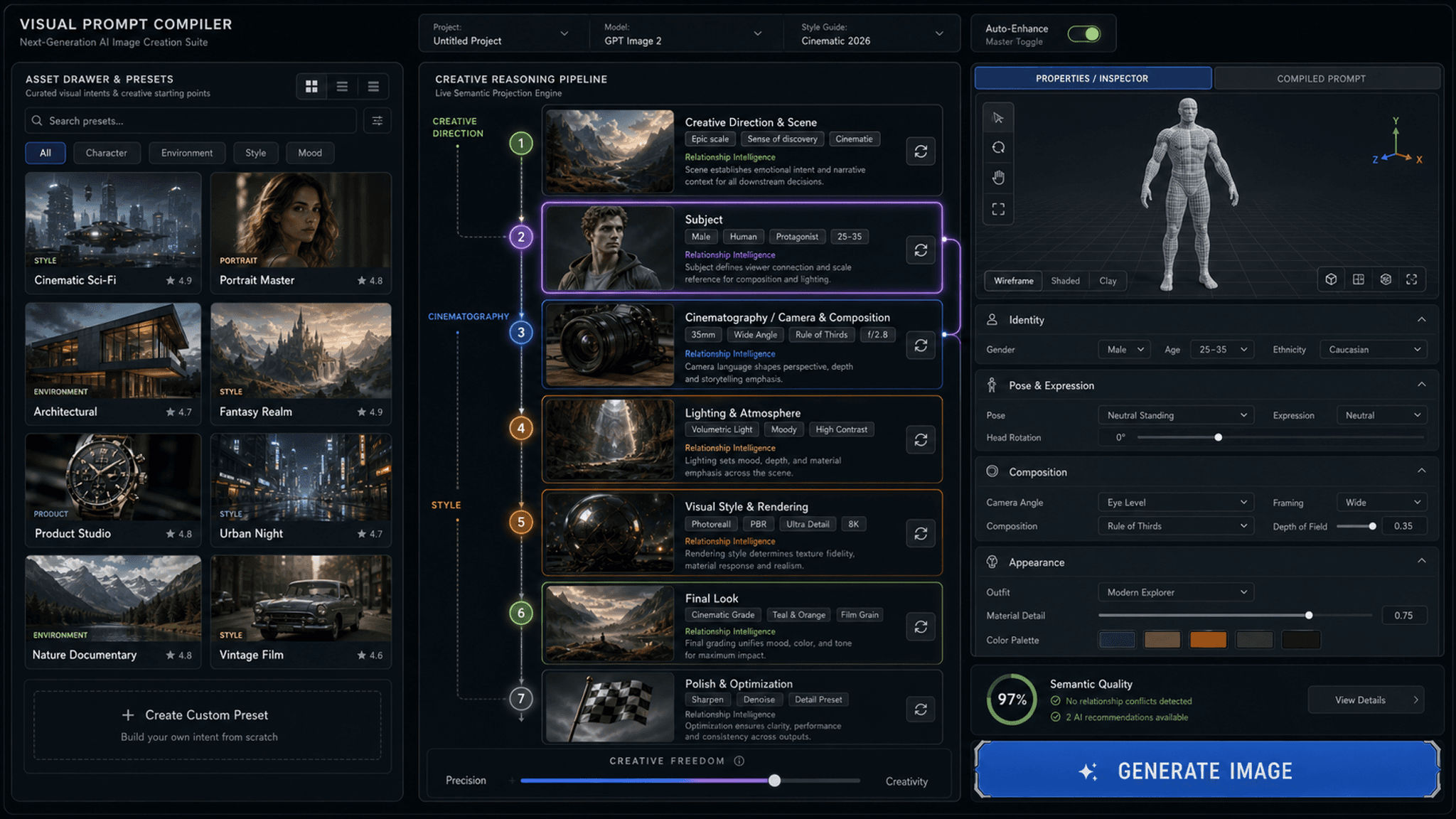Click the Search presets field

tap(191, 121)
